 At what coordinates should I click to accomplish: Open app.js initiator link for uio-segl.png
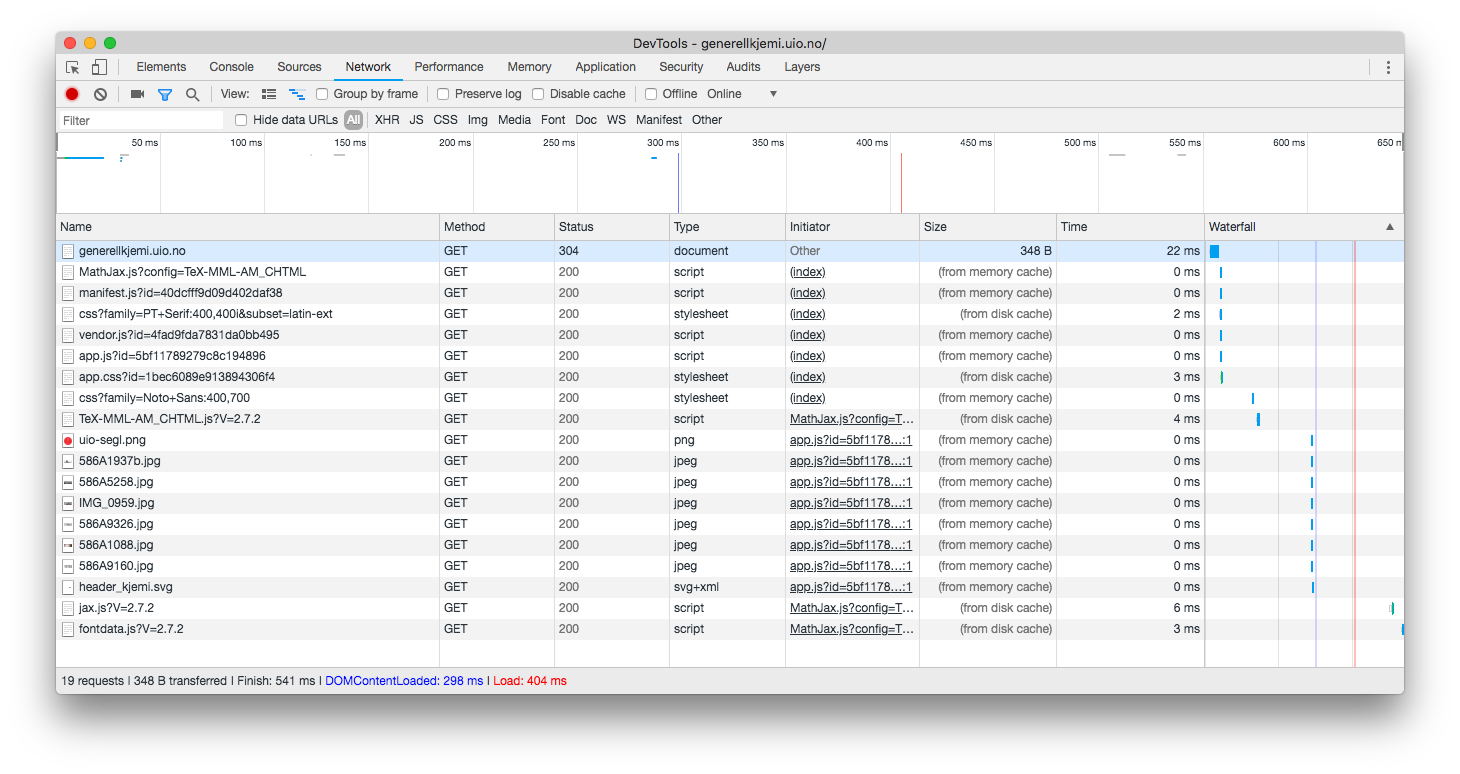(851, 440)
